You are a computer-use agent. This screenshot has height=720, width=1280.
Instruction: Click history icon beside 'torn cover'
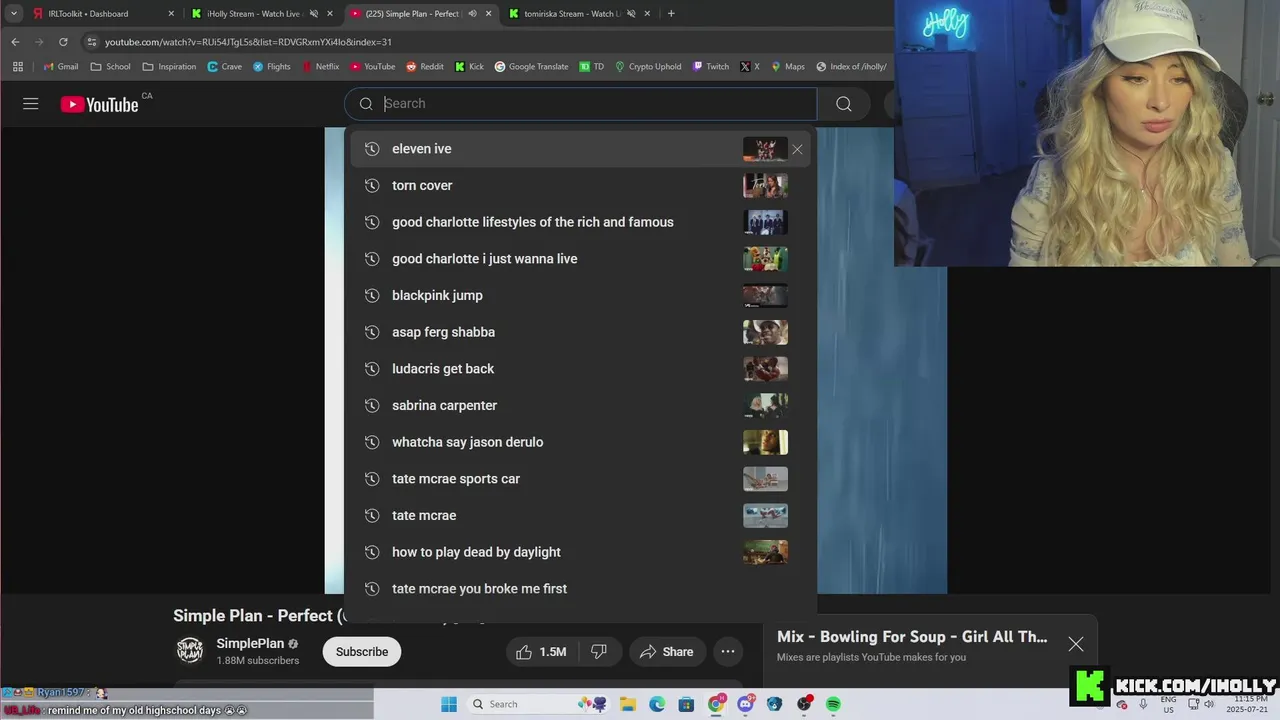tap(372, 185)
